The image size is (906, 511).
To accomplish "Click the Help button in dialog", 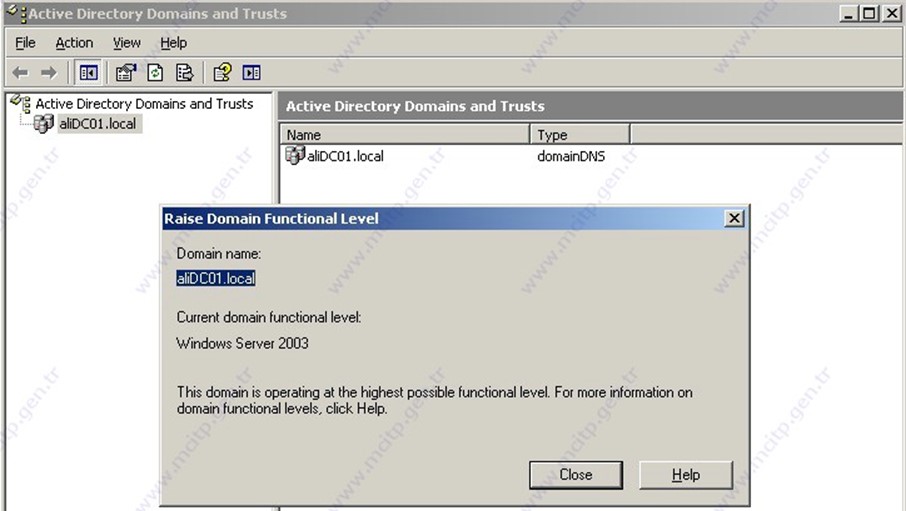I will [686, 475].
